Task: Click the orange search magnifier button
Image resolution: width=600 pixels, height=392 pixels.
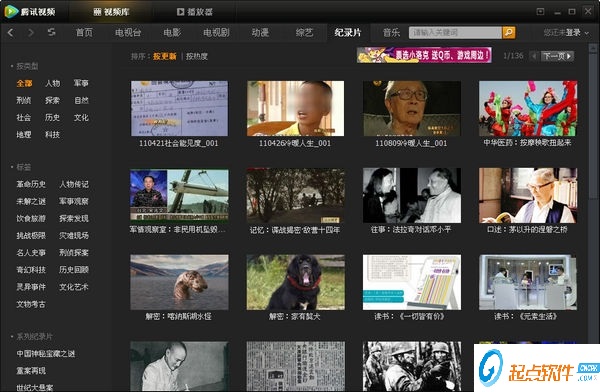Action: click(x=509, y=33)
